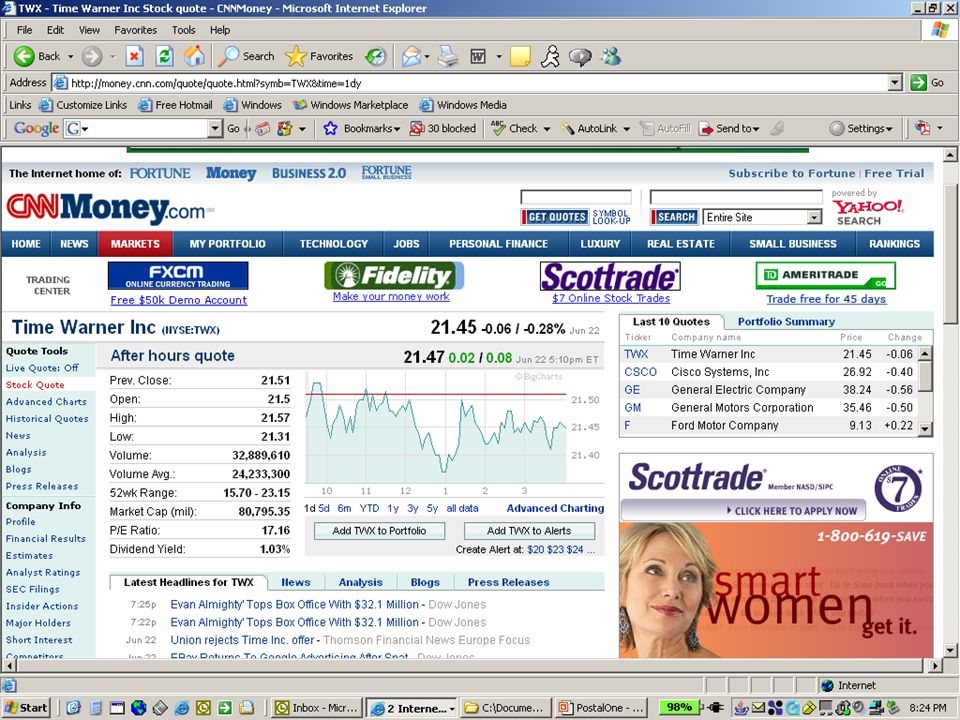Run spell Check in Google toolbar
The height and width of the screenshot is (720, 960).
coord(514,129)
